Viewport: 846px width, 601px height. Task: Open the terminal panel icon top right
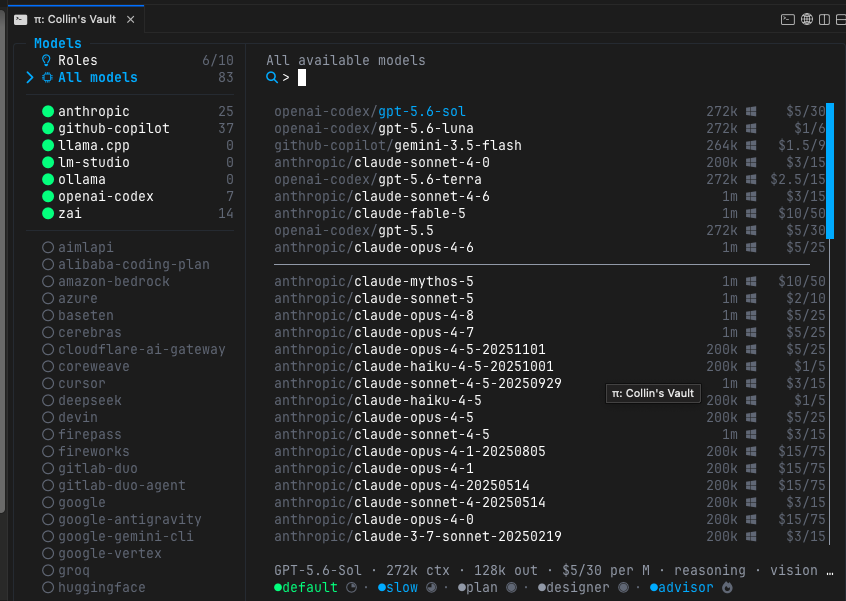(x=788, y=19)
